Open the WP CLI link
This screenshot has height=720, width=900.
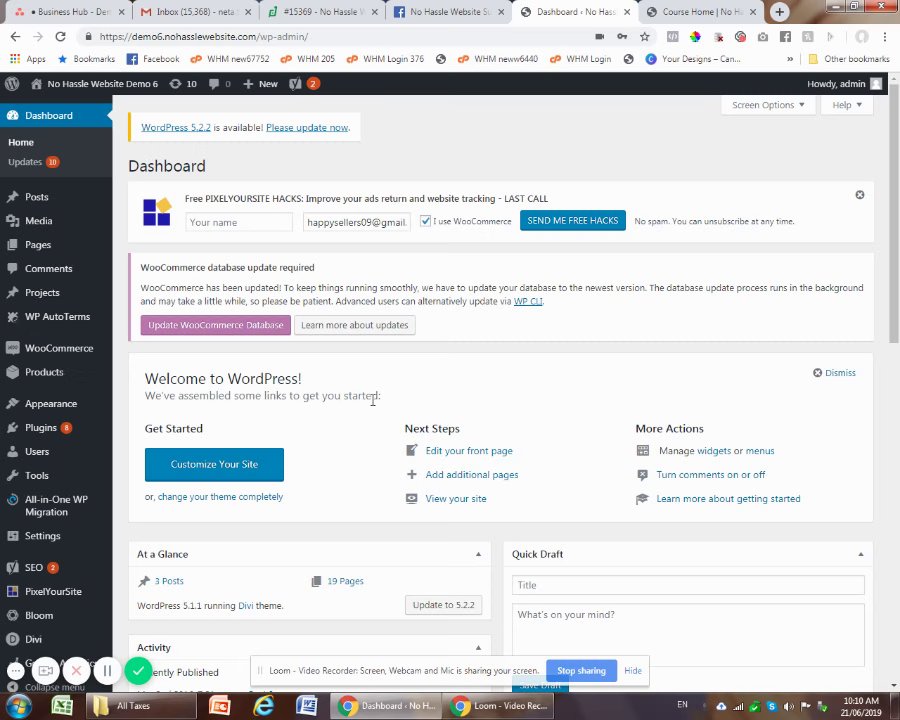pyautogui.click(x=528, y=301)
